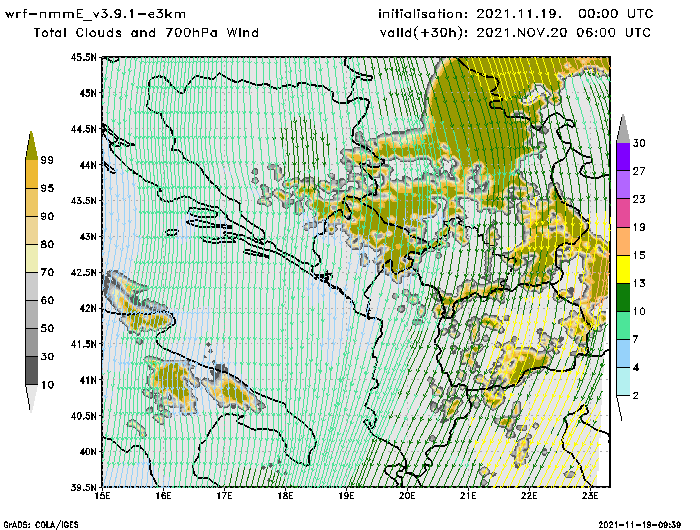This screenshot has height=530, width=700.
Task: Click the 2-4 pale cyan wind swatch
Action: (x=623, y=381)
